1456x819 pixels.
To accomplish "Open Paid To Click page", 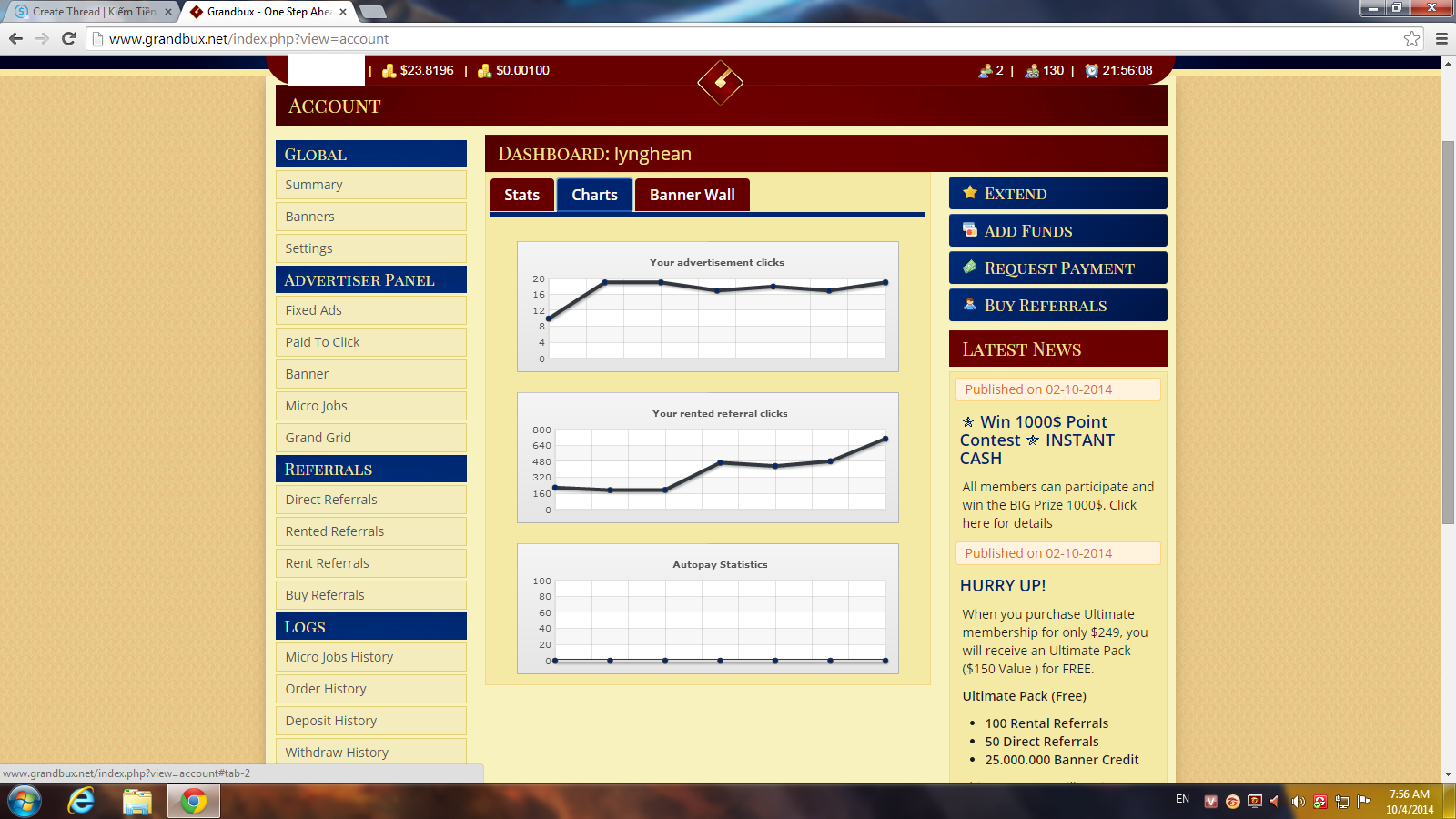I will point(371,342).
